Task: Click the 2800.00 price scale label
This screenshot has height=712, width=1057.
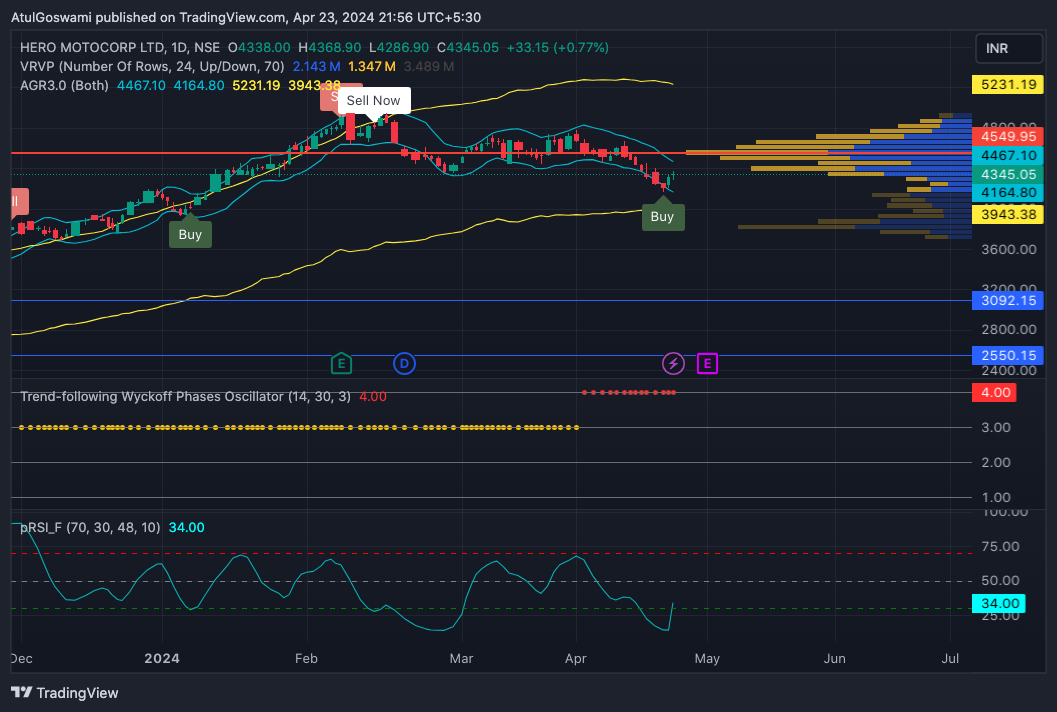Action: [x=1008, y=329]
